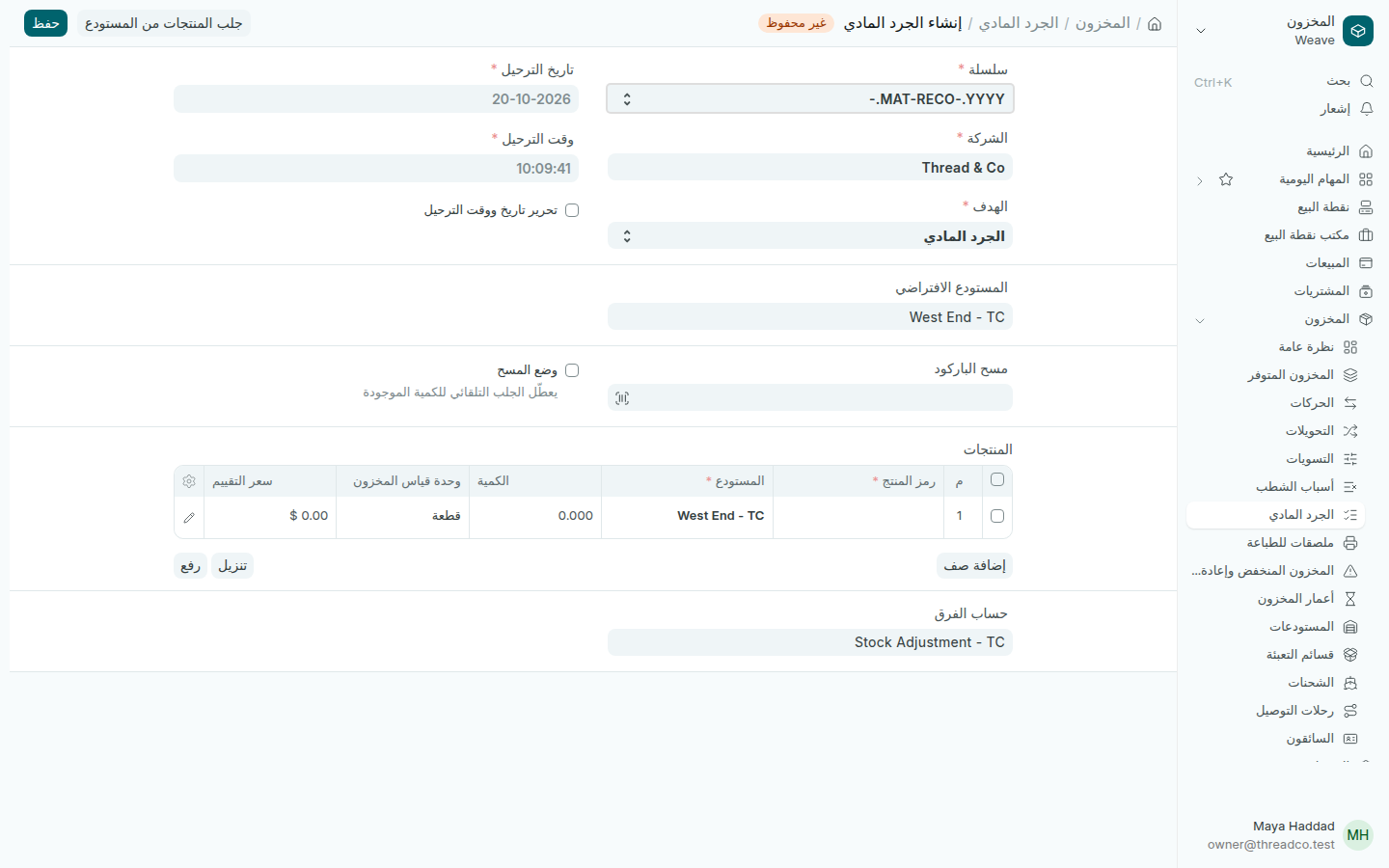Open the notifications bell إشعار
1389x868 pixels.
(x=1366, y=109)
